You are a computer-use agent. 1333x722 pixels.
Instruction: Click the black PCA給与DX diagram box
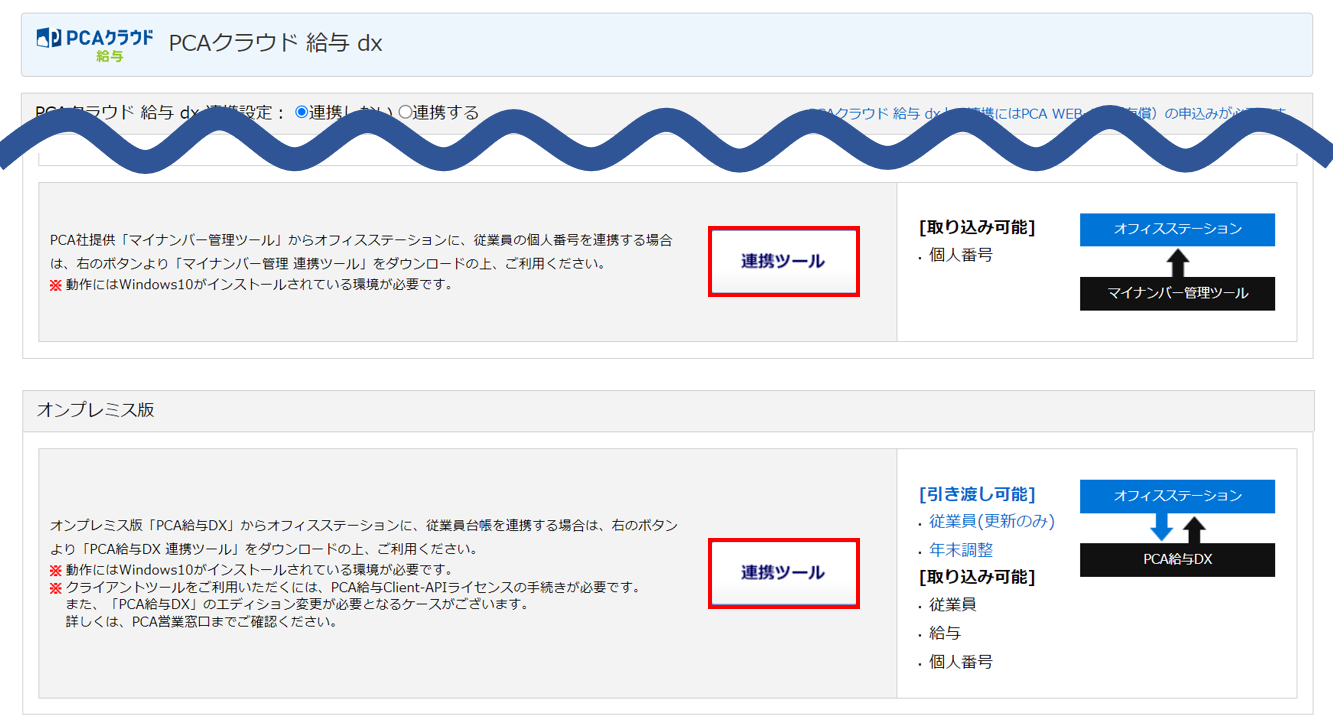1177,559
